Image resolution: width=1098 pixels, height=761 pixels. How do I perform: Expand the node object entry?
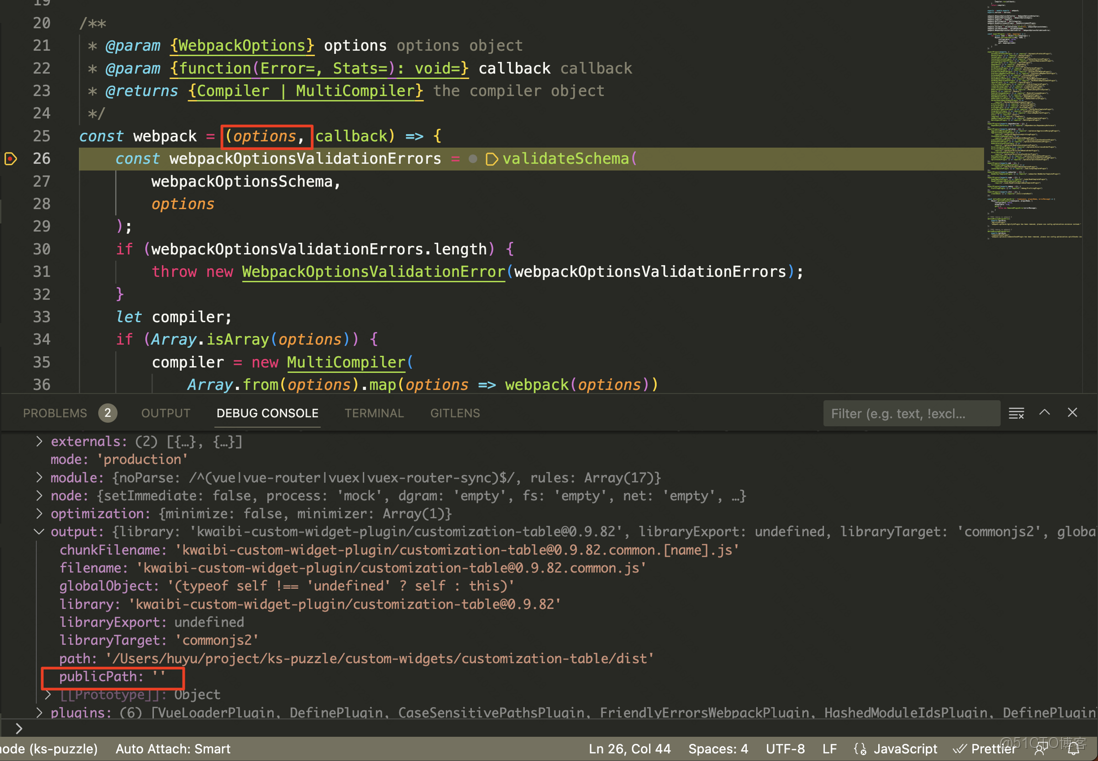(x=39, y=496)
